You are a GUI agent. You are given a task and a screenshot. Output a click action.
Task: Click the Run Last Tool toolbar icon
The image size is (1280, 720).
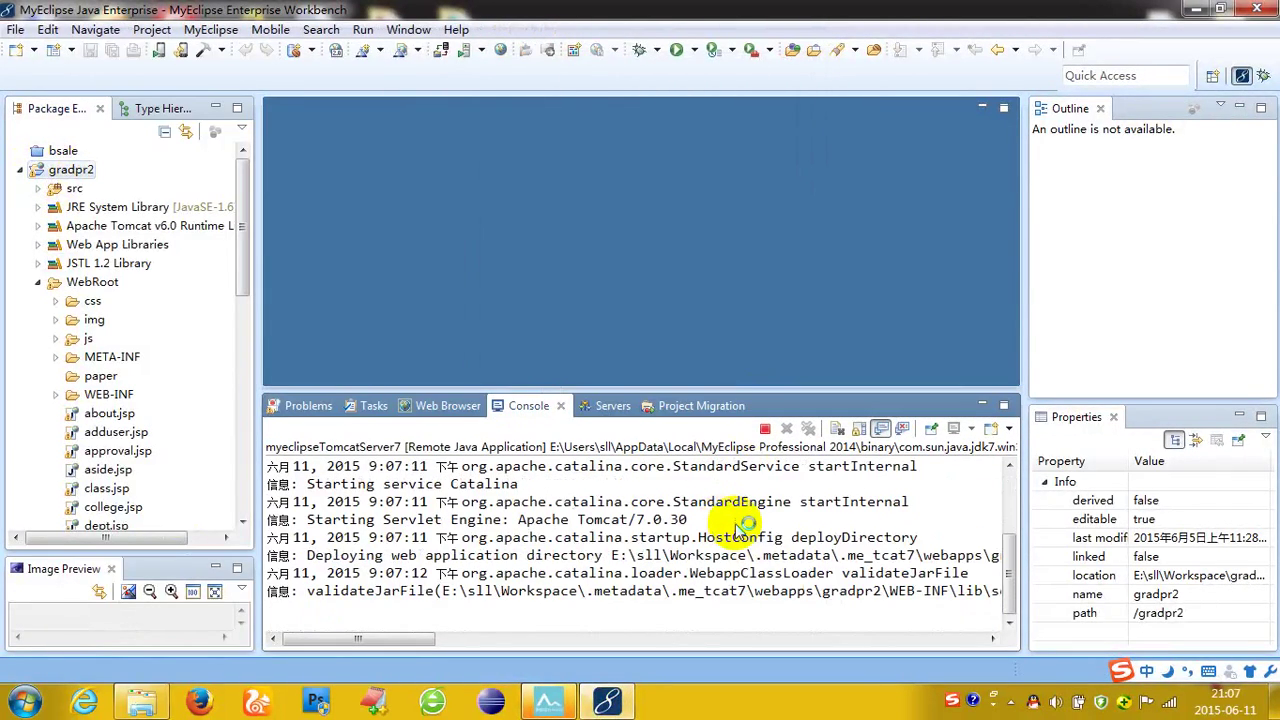tap(752, 50)
